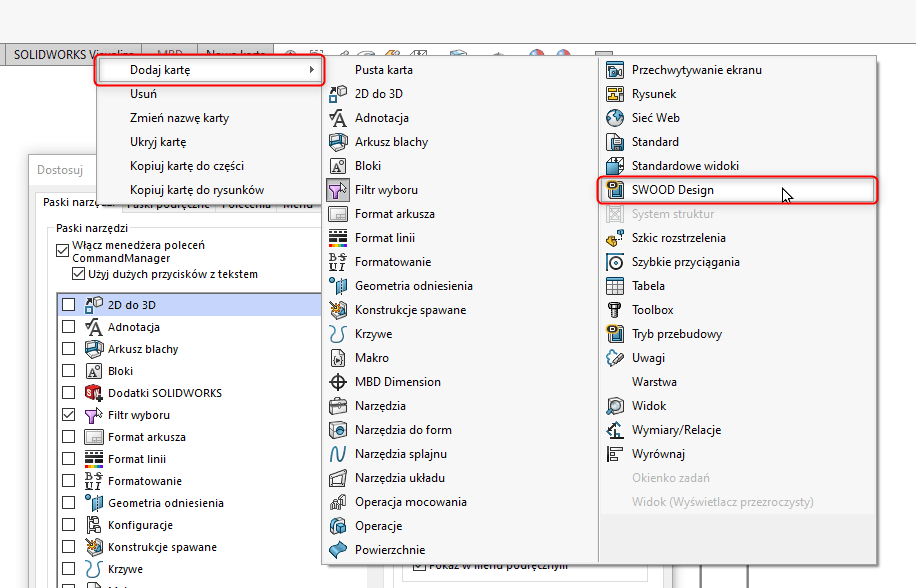The image size is (916, 588).
Task: Click Uwagi in the submenu
Action: [738, 357]
